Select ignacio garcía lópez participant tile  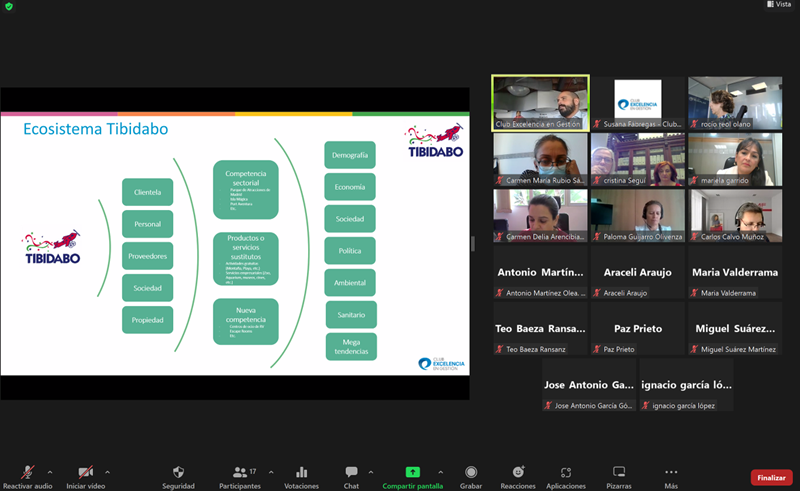686,384
